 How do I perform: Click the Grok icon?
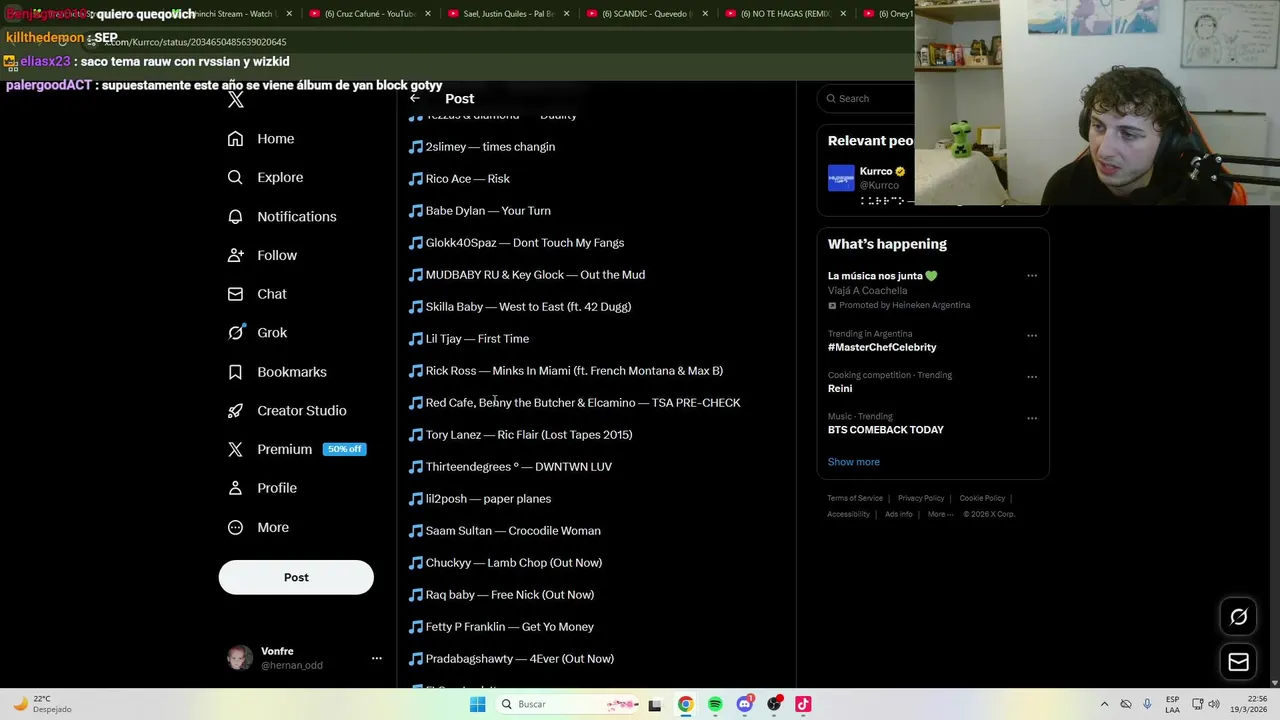coord(235,333)
